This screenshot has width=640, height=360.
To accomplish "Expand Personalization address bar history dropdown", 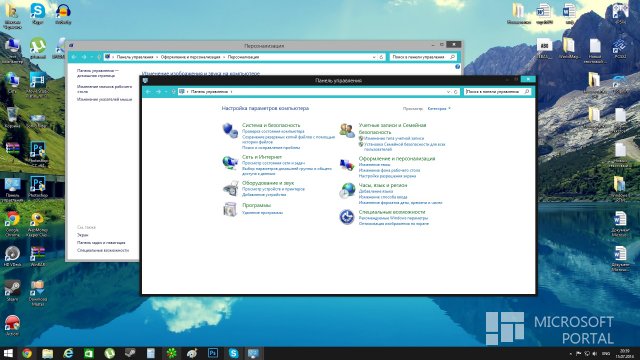I will pyautogui.click(x=374, y=57).
